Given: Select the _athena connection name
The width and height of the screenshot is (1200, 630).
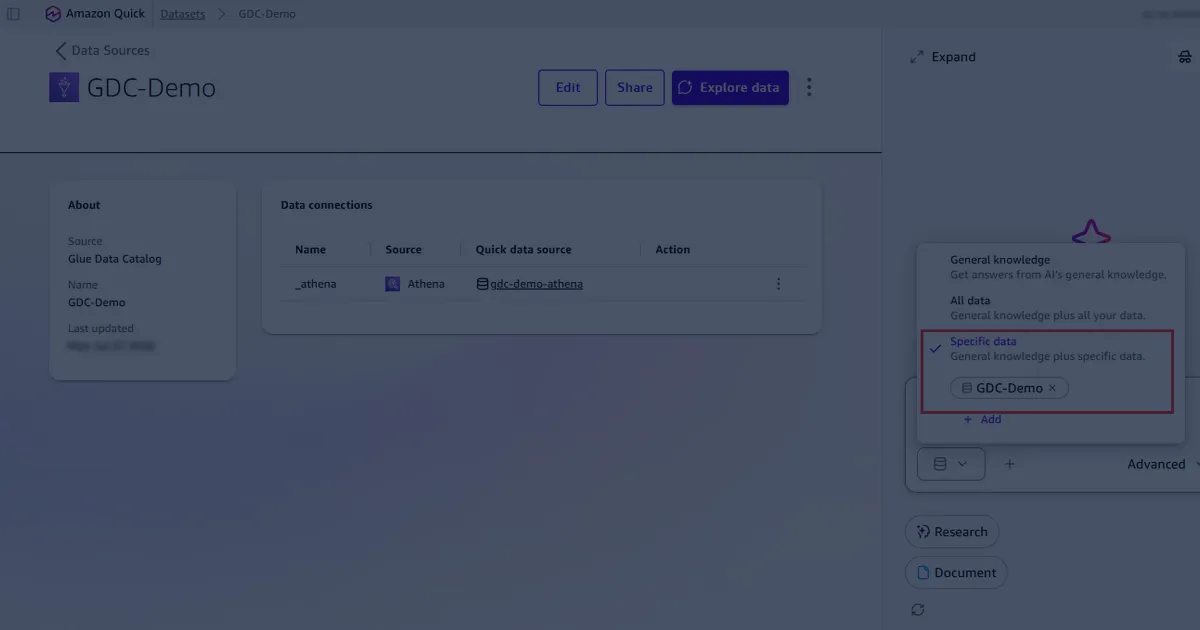Looking at the screenshot, I should [x=316, y=284].
